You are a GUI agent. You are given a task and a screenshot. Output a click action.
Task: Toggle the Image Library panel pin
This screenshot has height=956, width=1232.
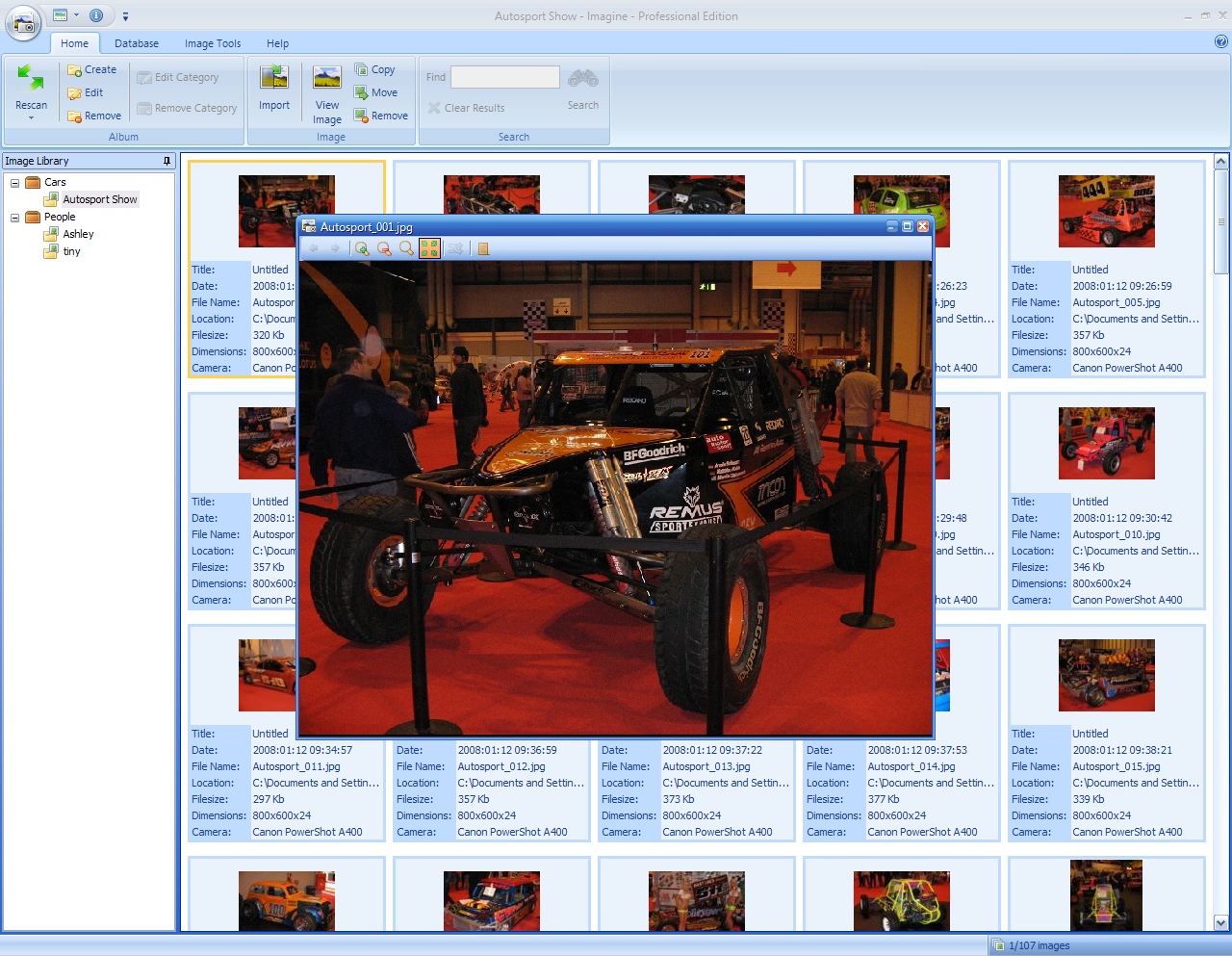tap(167, 161)
